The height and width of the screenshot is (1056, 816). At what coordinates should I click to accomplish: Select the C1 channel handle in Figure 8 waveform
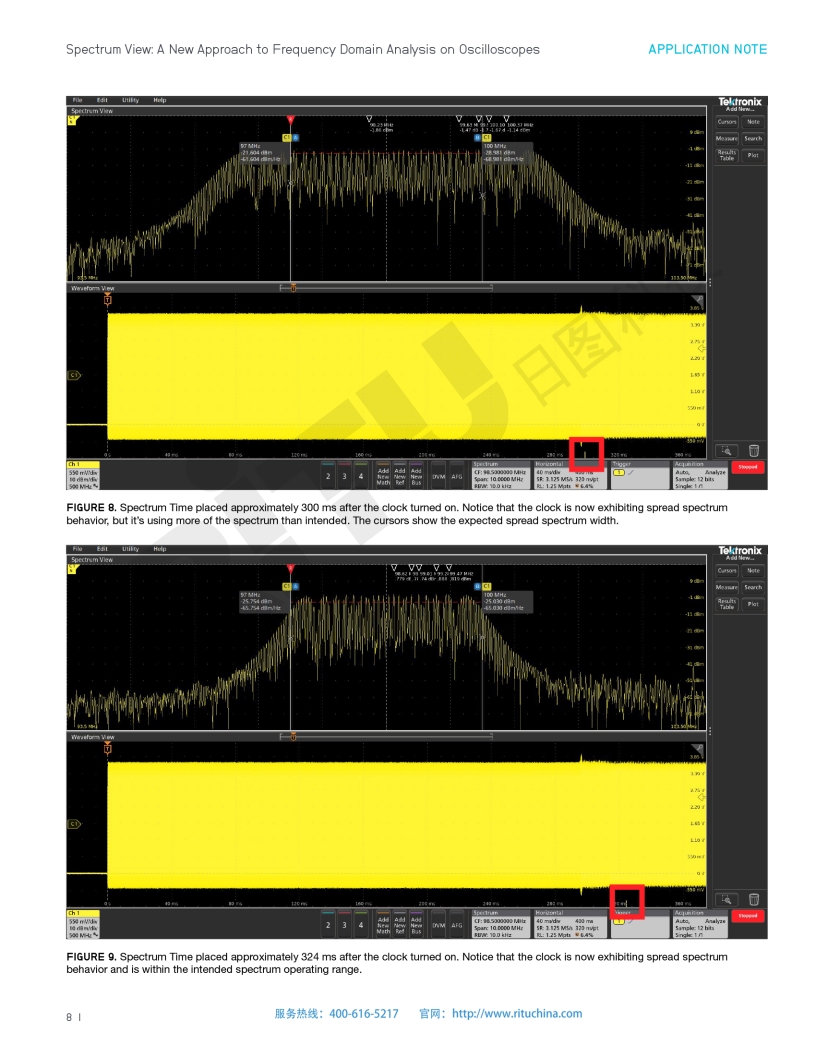73,375
